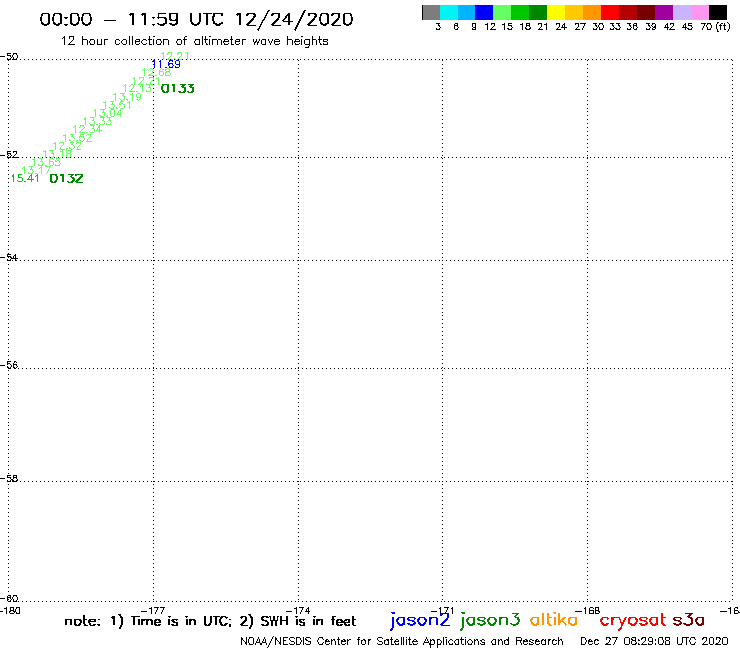740x650 pixels.
Task: Click the "70 (ft)" color scale label
Action: click(x=715, y=26)
